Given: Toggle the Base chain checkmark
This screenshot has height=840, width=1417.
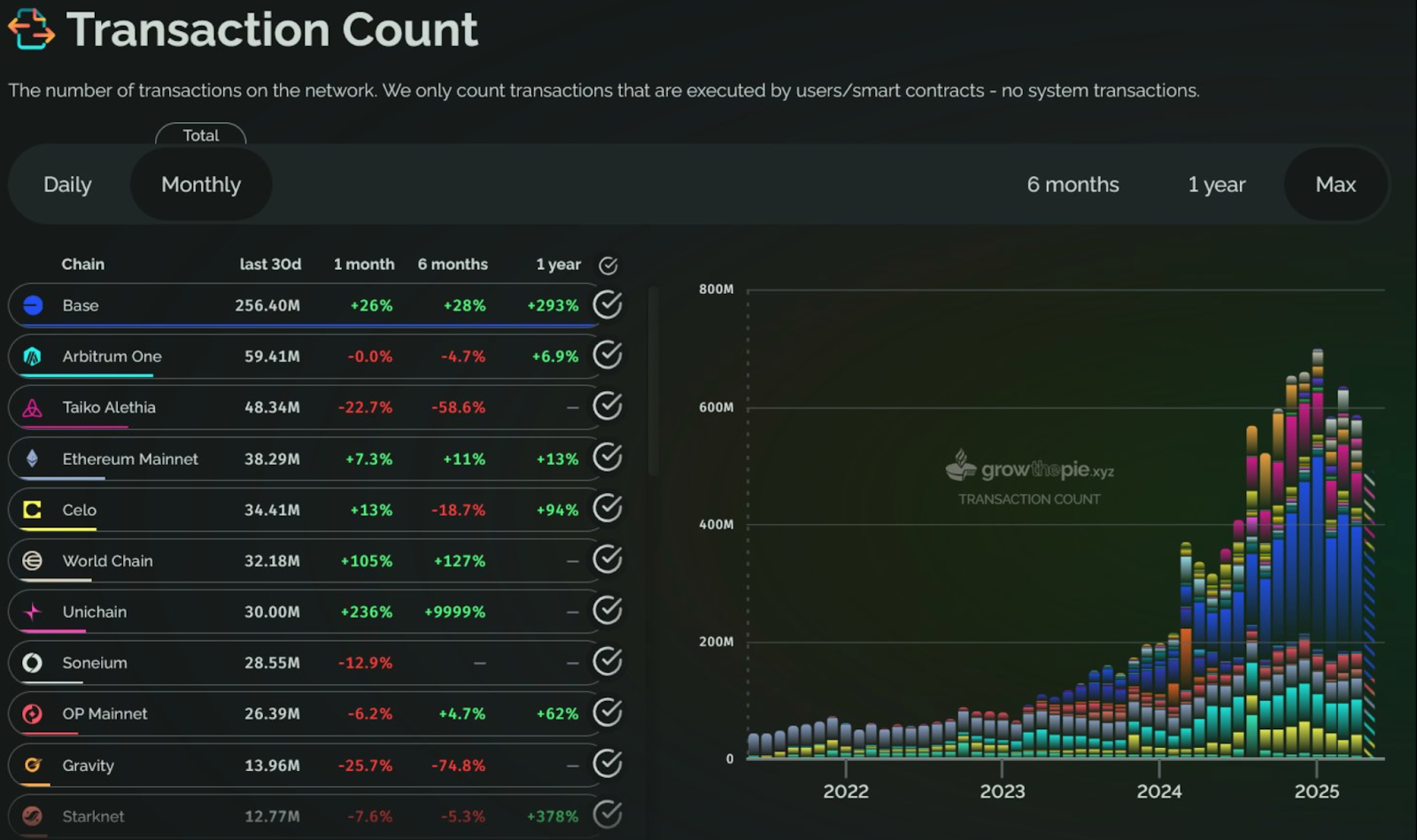Looking at the screenshot, I should [608, 304].
